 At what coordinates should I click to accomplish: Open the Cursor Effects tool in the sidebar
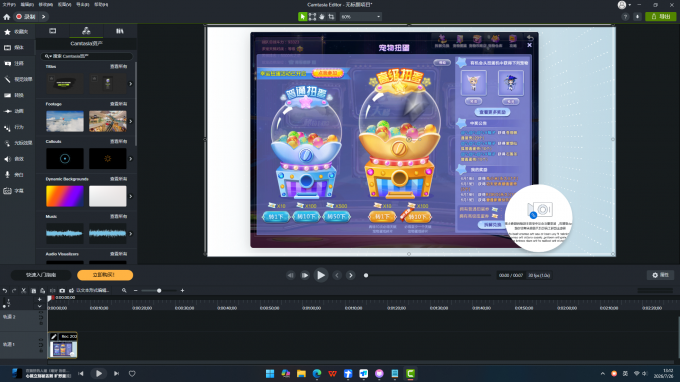(17, 143)
